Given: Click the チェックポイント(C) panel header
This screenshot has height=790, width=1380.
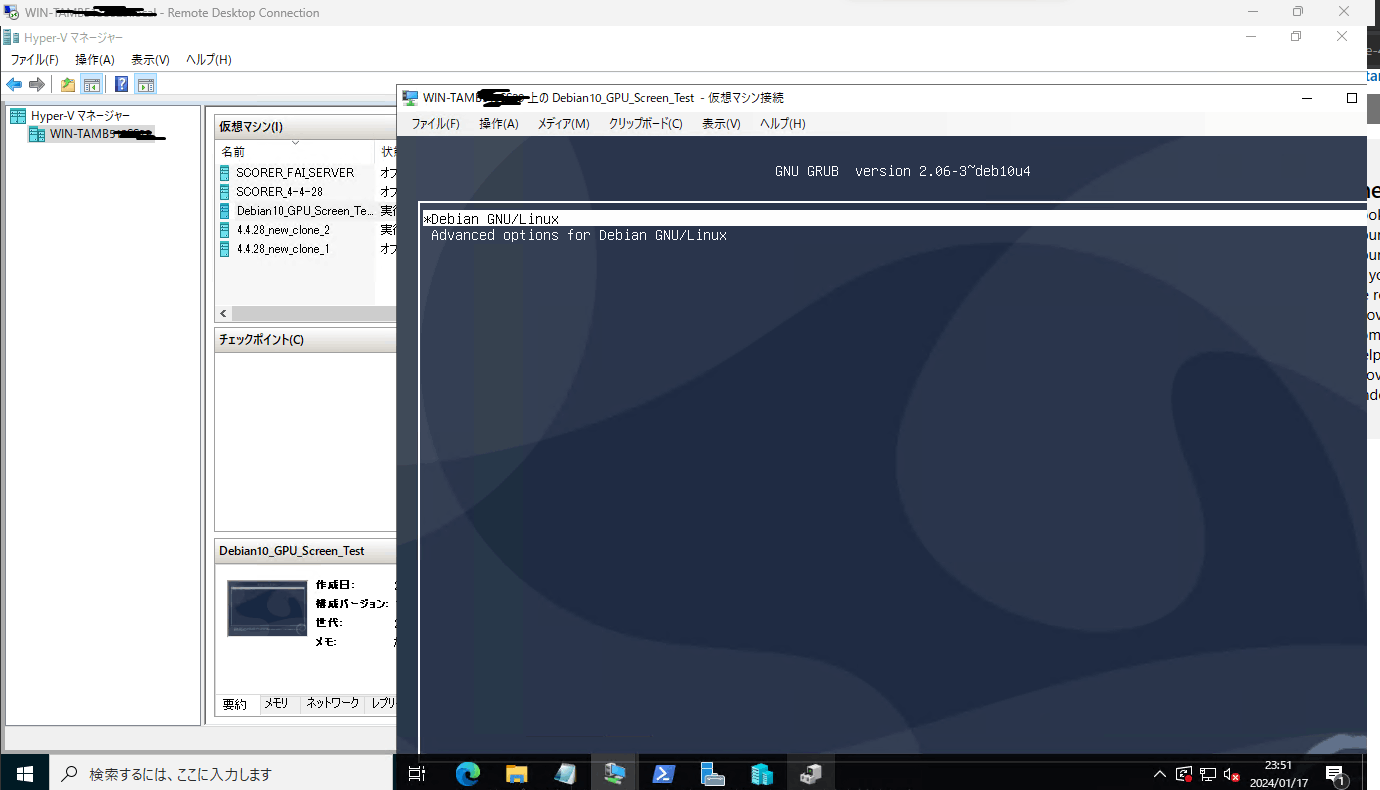Looking at the screenshot, I should click(306, 340).
